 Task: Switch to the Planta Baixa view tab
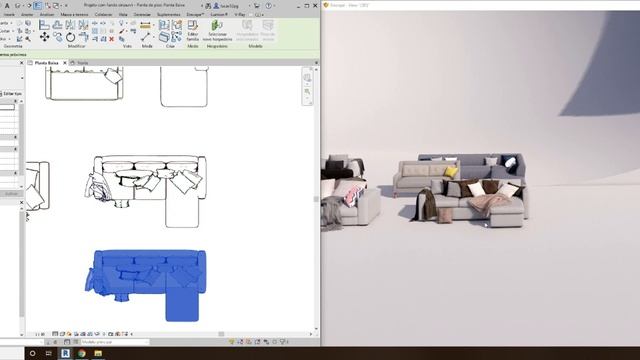pos(46,63)
